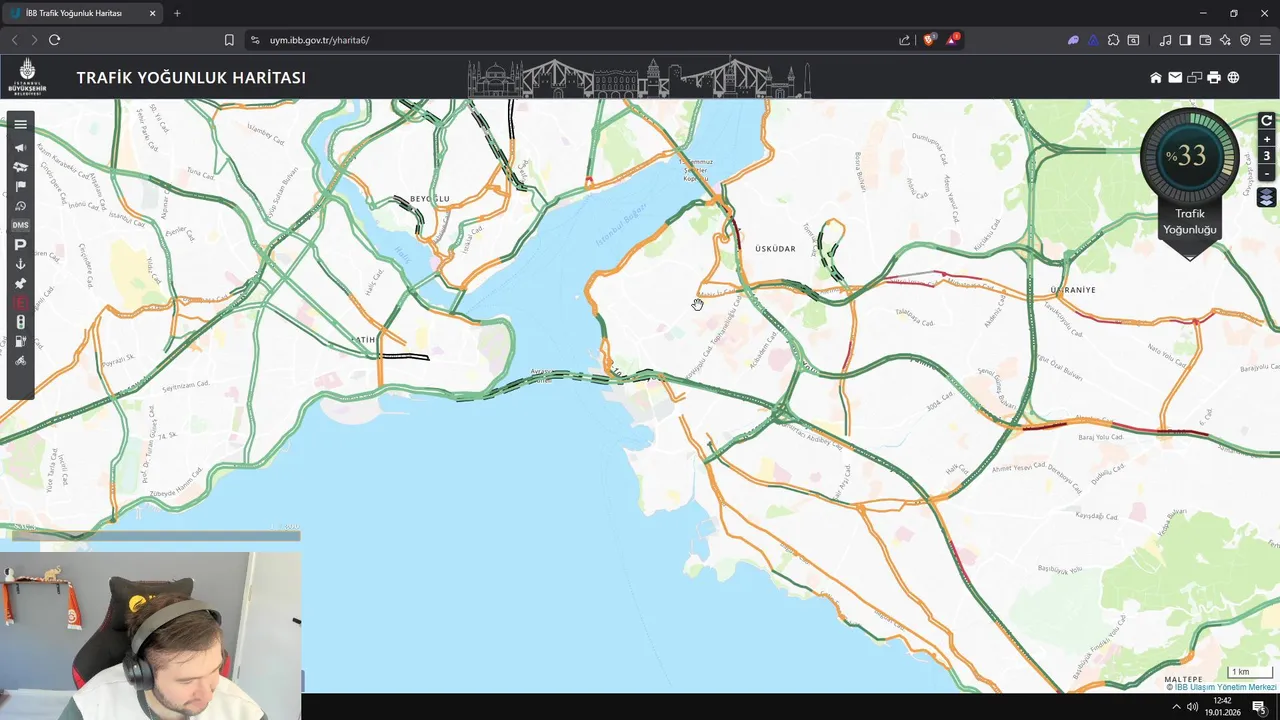Click the MALTEPE district label

[1183, 679]
